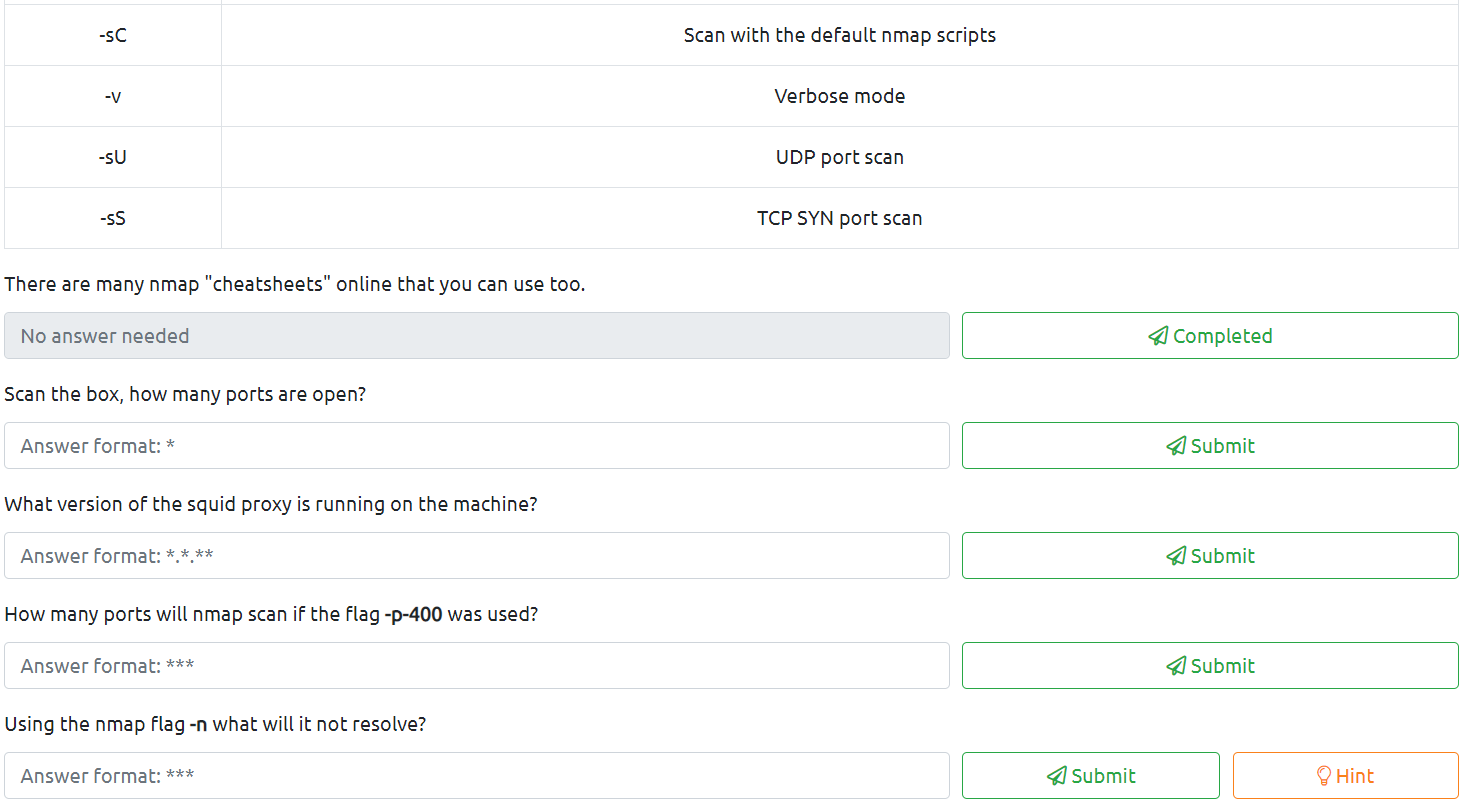Select the -v flag table cell
This screenshot has height=811, width=1479.
113,97
